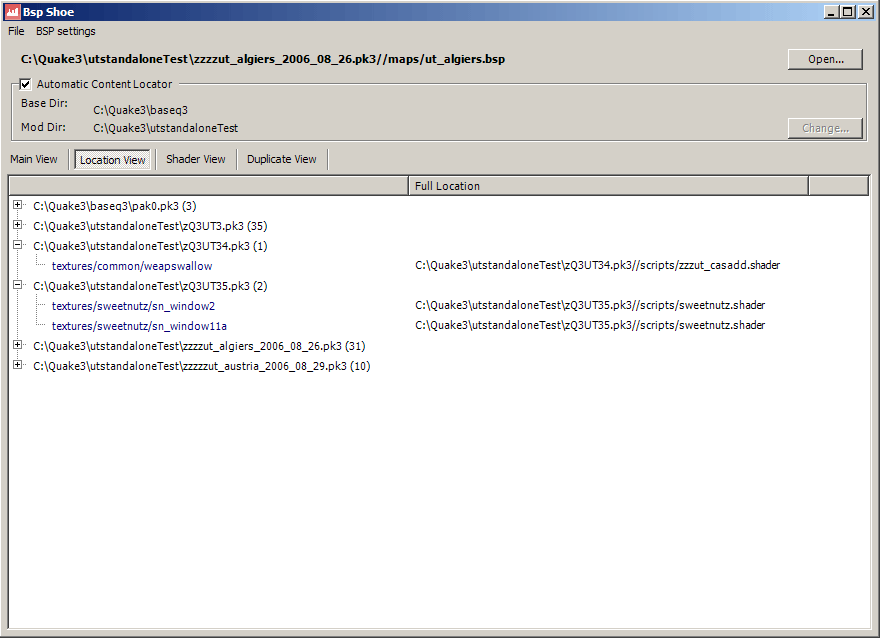The image size is (880, 638).
Task: Expand the baseq3 pak0.pk3 tree node
Action: point(18,205)
